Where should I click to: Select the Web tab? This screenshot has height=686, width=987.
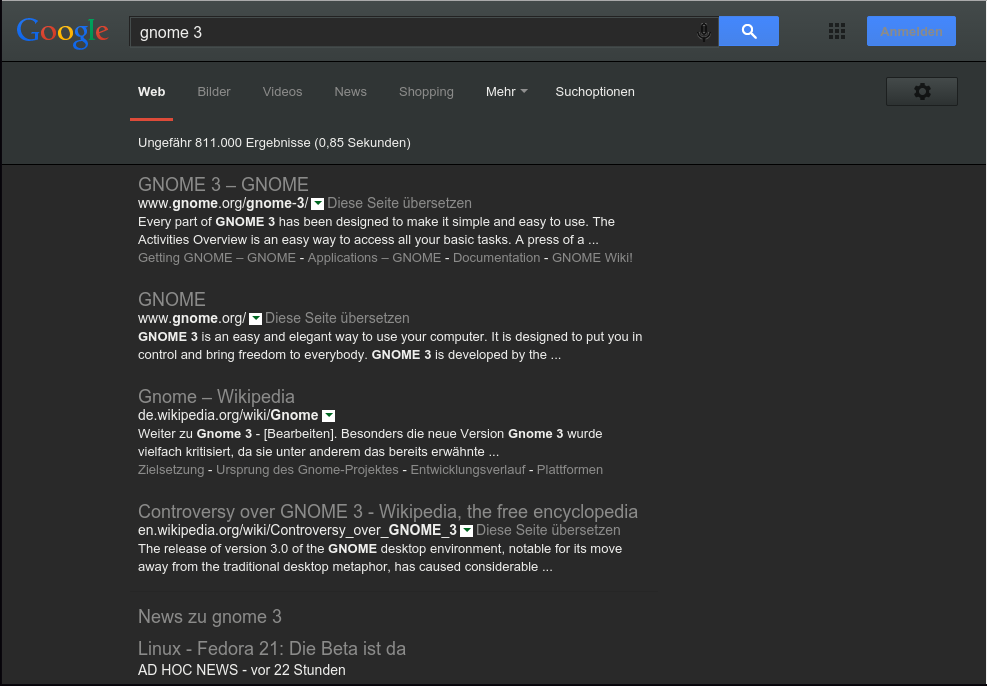[x=152, y=92]
